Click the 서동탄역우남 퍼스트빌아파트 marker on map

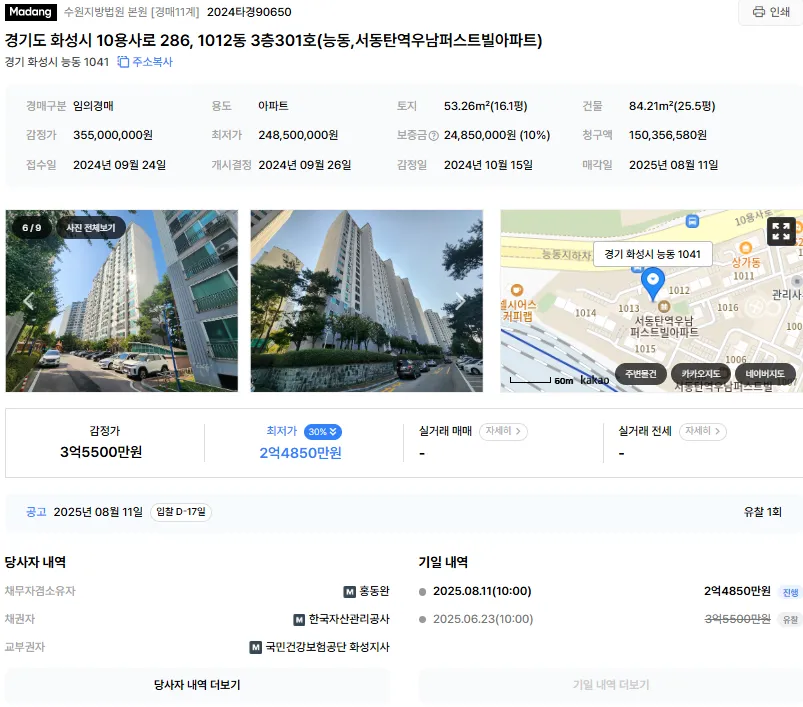(664, 307)
